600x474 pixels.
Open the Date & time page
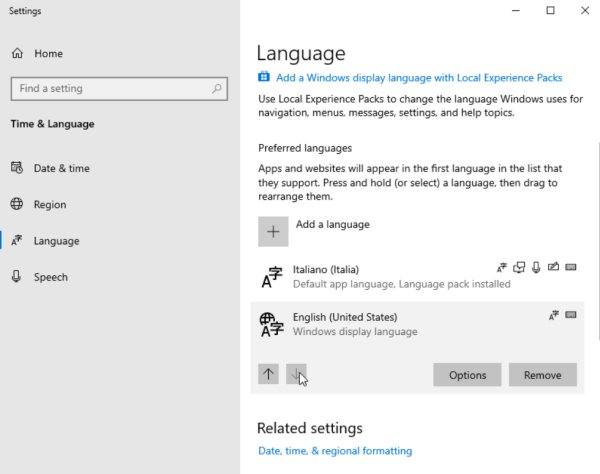tap(62, 168)
